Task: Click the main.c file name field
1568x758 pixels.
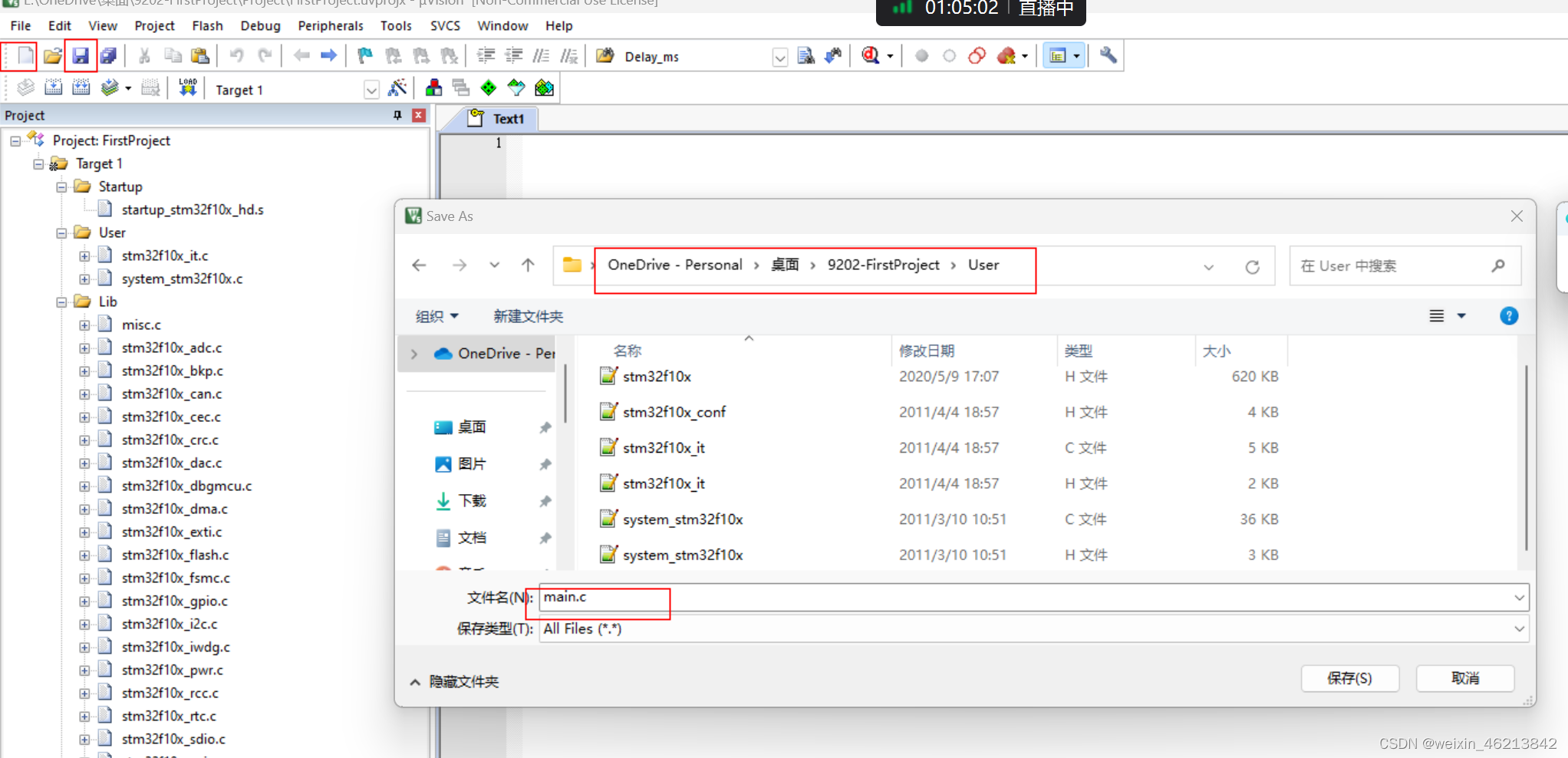Action: point(1034,598)
